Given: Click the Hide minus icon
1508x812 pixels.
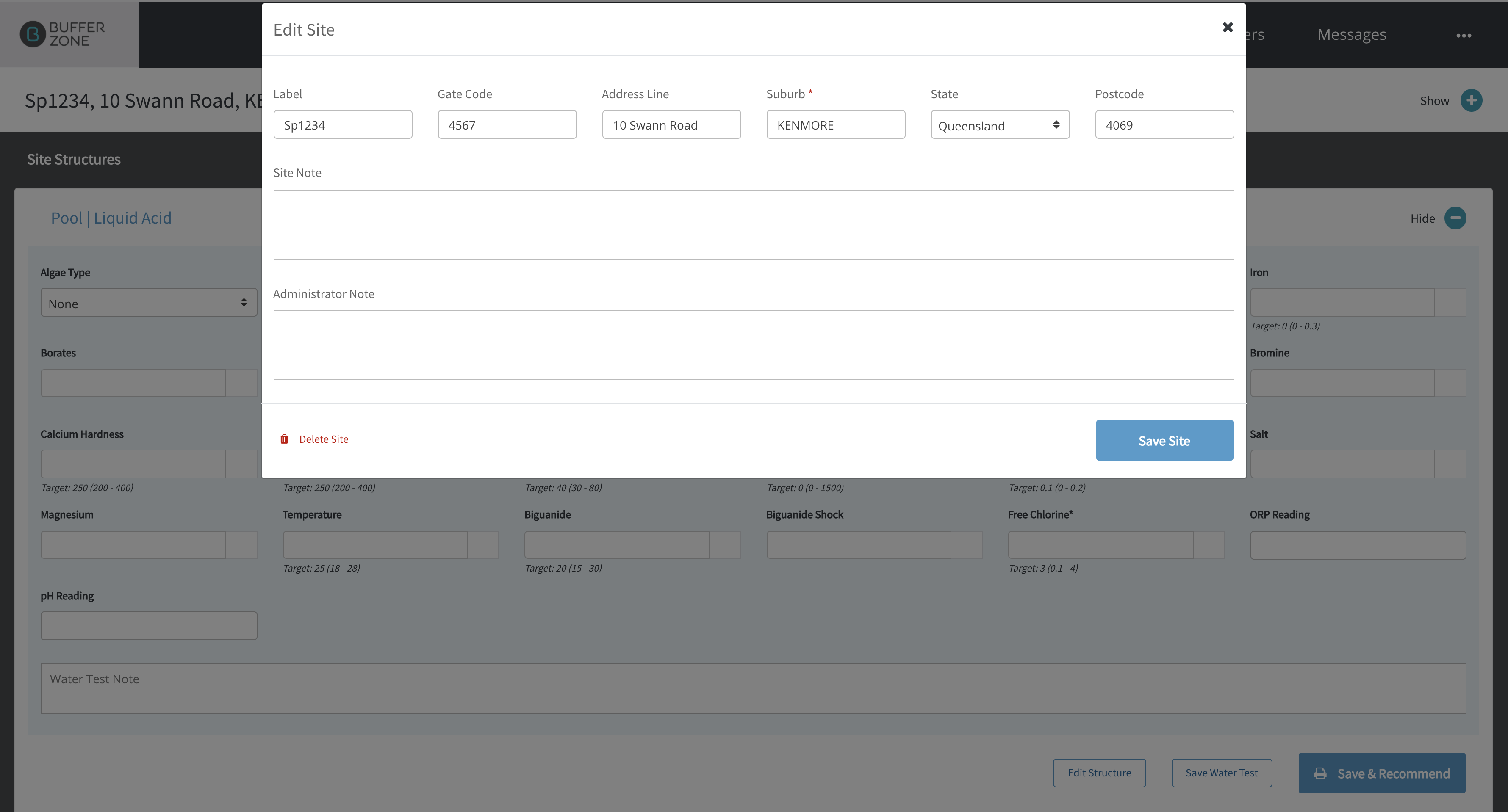Looking at the screenshot, I should (x=1455, y=218).
